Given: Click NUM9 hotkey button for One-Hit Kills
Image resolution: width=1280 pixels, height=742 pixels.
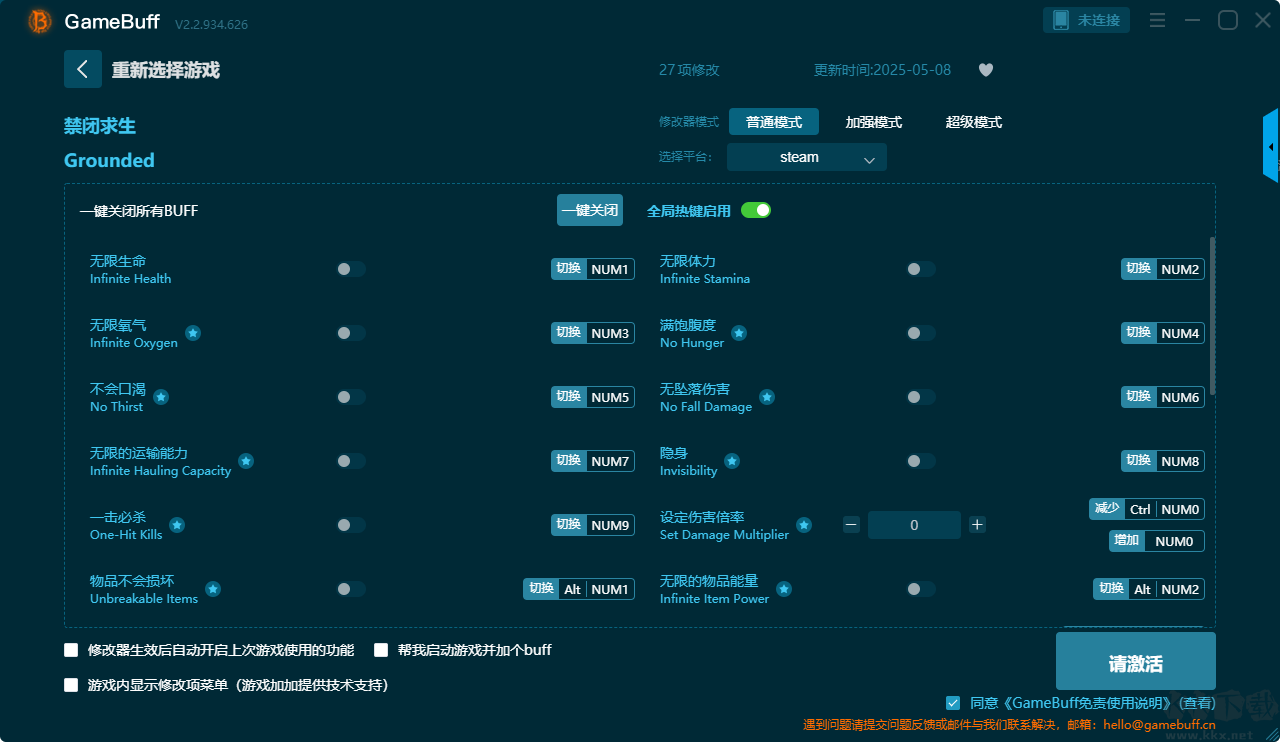Looking at the screenshot, I should (x=593, y=525).
